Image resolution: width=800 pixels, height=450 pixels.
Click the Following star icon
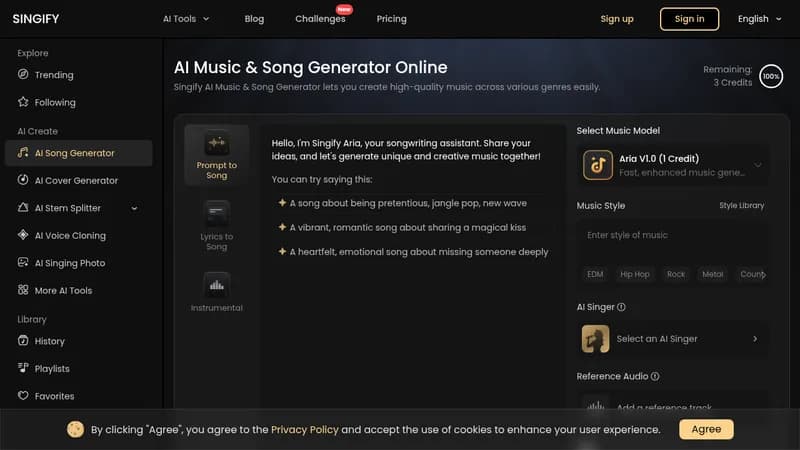(x=23, y=102)
